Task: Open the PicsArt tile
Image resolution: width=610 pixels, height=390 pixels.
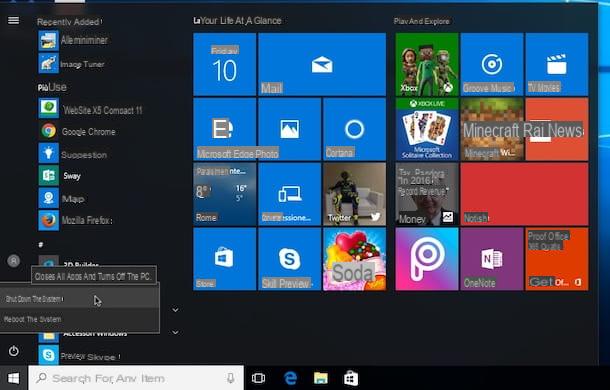Action: [x=427, y=259]
